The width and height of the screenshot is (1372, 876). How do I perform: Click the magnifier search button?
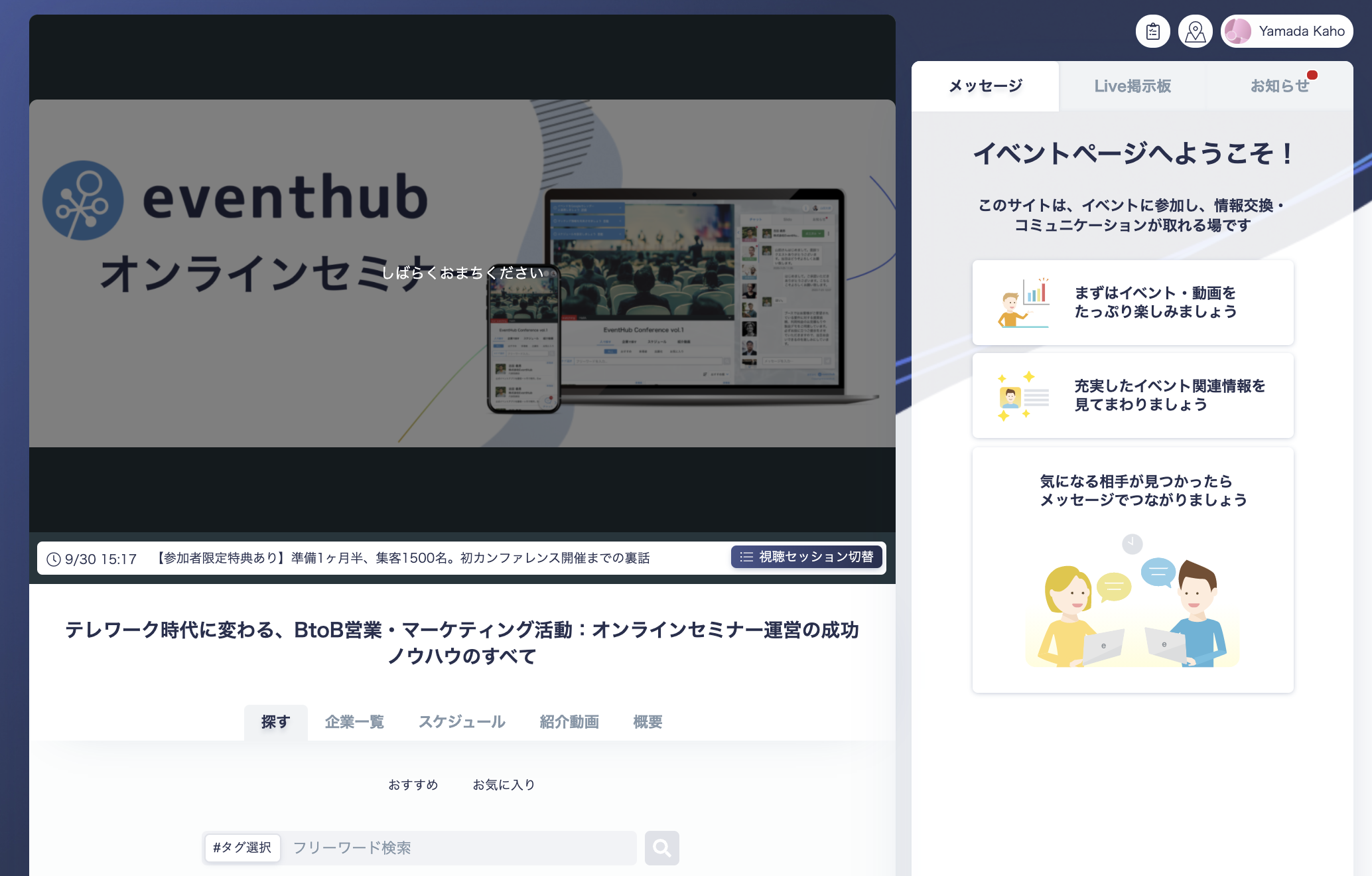coord(661,847)
